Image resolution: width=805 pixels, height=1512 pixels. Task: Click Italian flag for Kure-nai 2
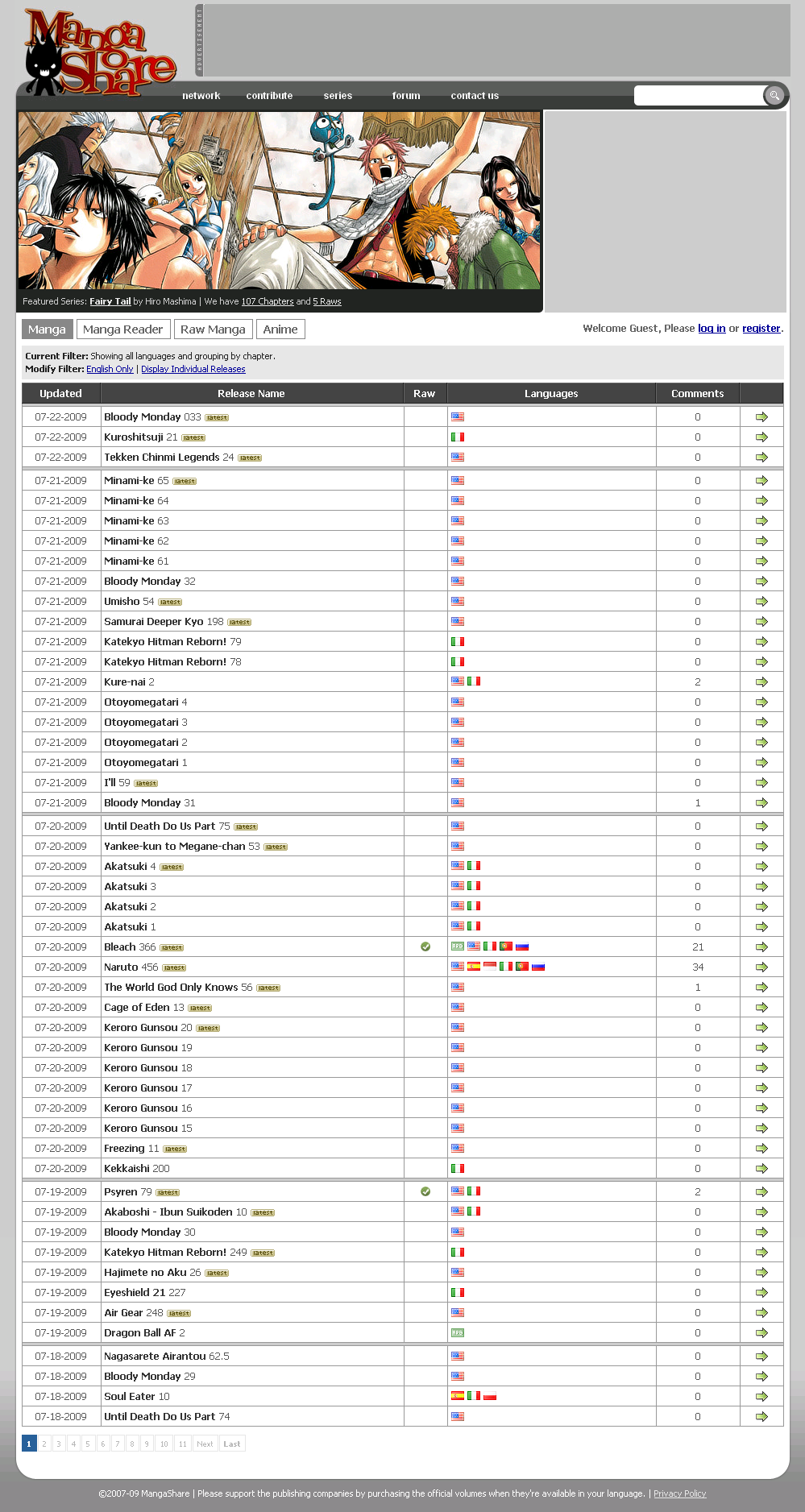[x=474, y=681]
